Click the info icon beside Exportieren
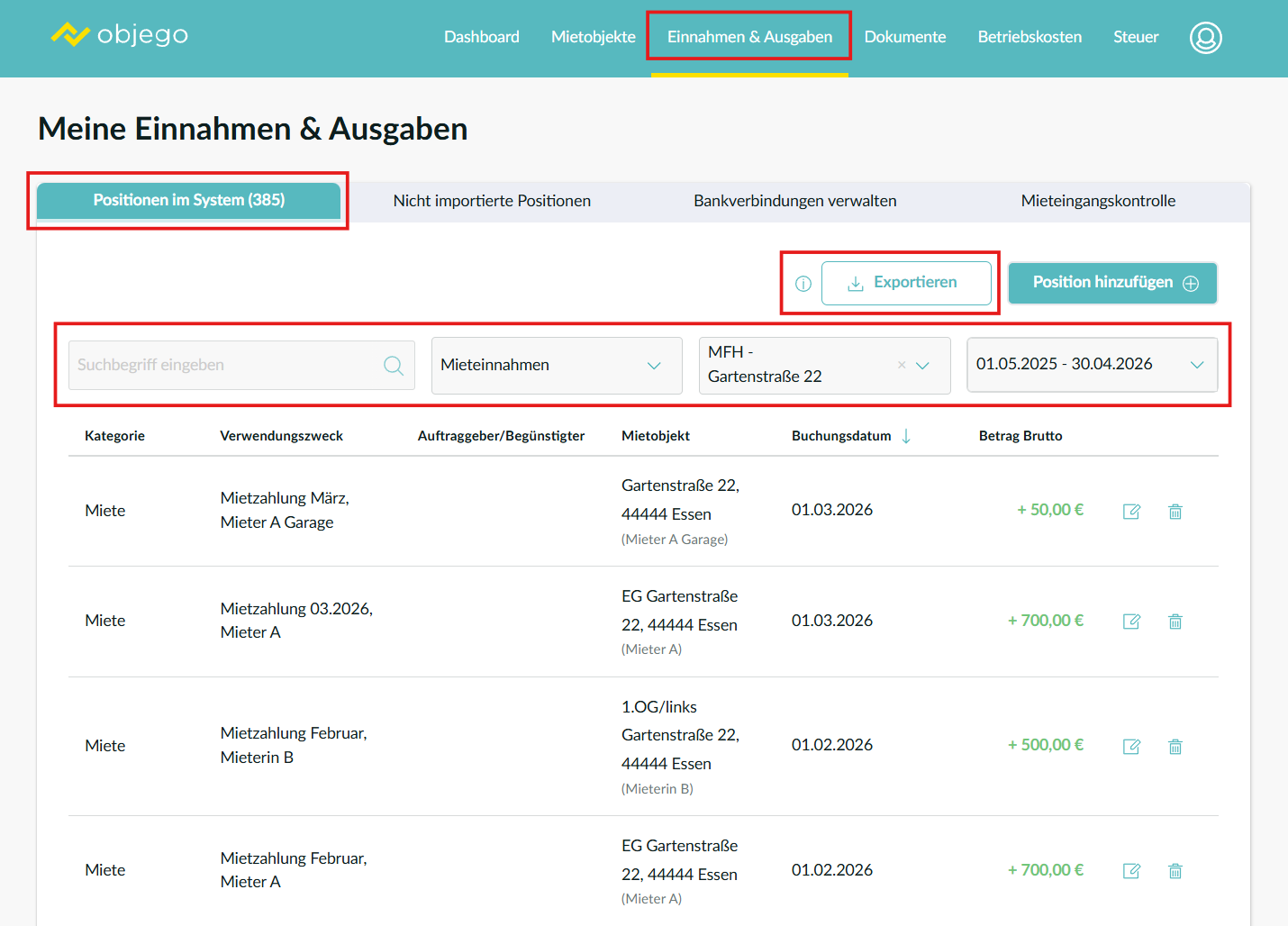The height and width of the screenshot is (926, 1288). 803,284
